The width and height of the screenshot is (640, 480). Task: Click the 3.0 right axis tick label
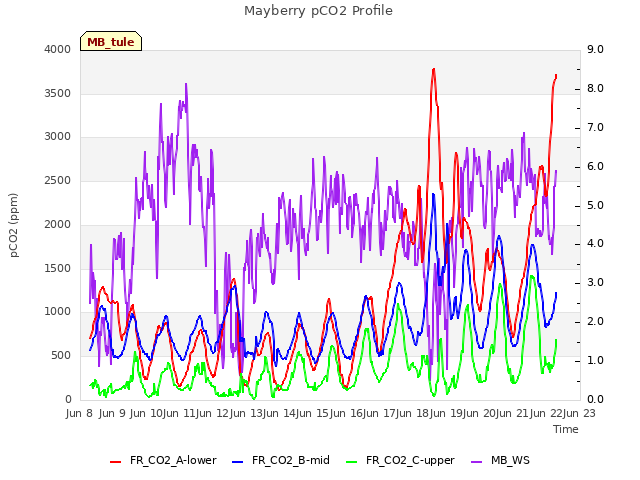pos(595,282)
